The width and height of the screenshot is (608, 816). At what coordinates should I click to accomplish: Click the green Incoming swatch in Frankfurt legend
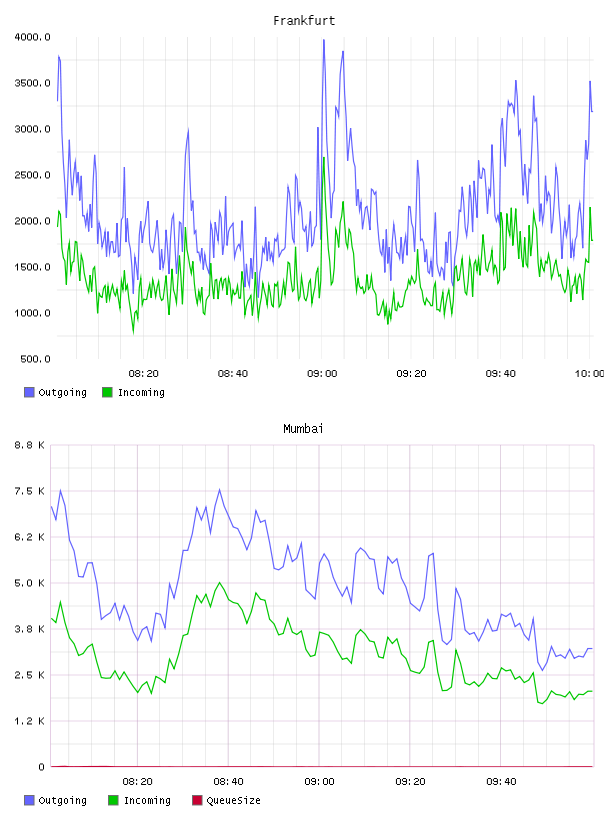[x=107, y=392]
